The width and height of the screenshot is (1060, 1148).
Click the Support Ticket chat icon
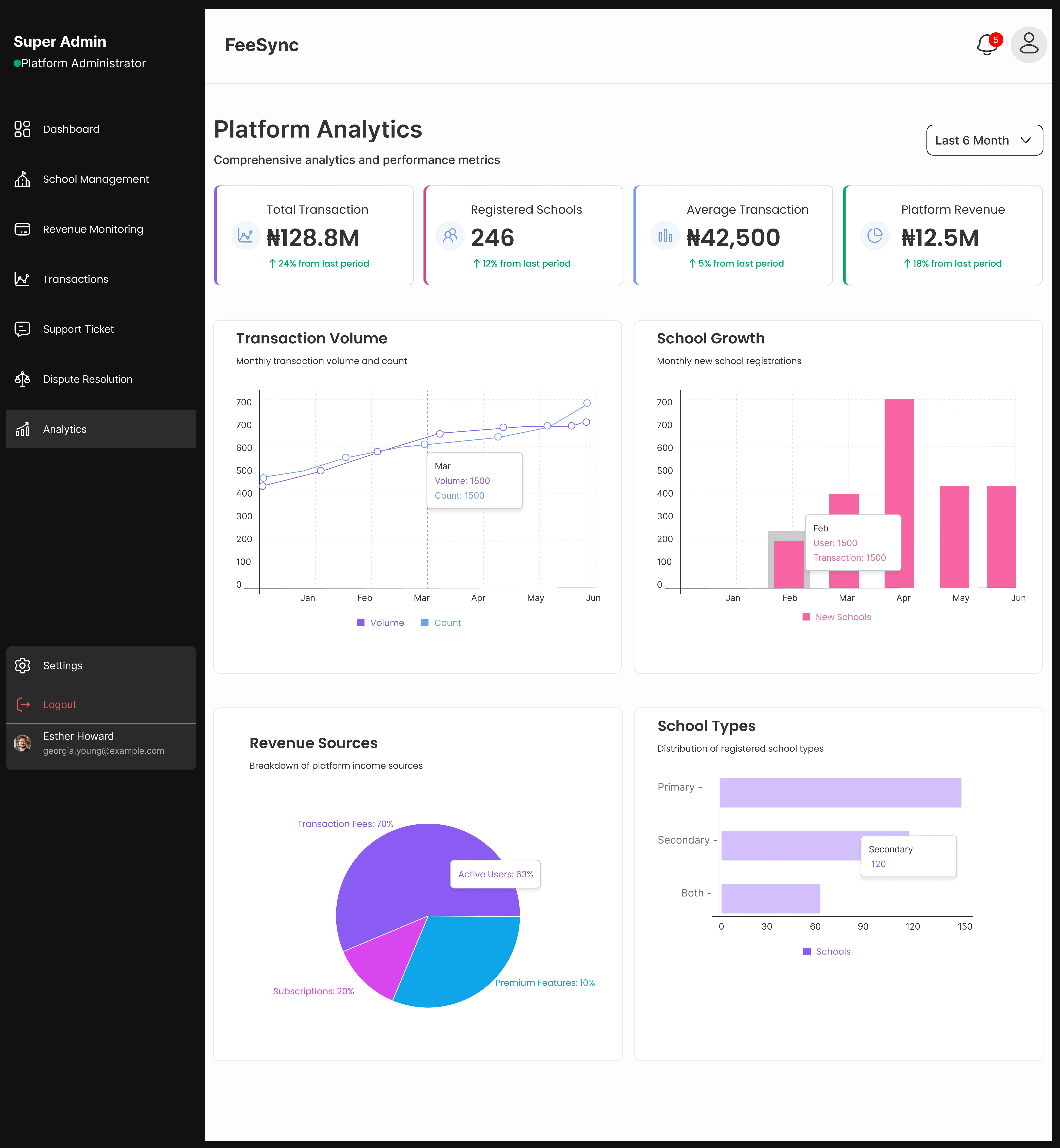pyautogui.click(x=22, y=329)
